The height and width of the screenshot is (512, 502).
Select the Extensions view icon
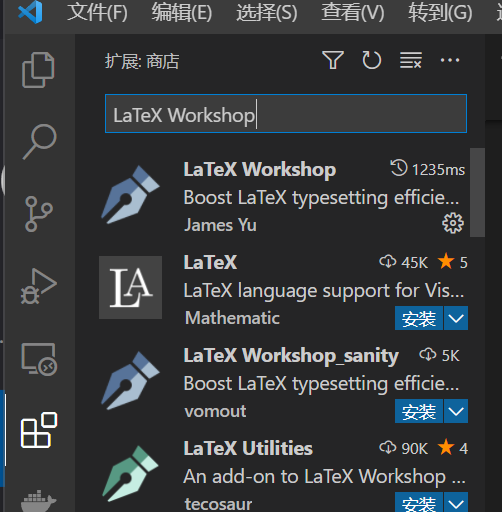pyautogui.click(x=39, y=430)
